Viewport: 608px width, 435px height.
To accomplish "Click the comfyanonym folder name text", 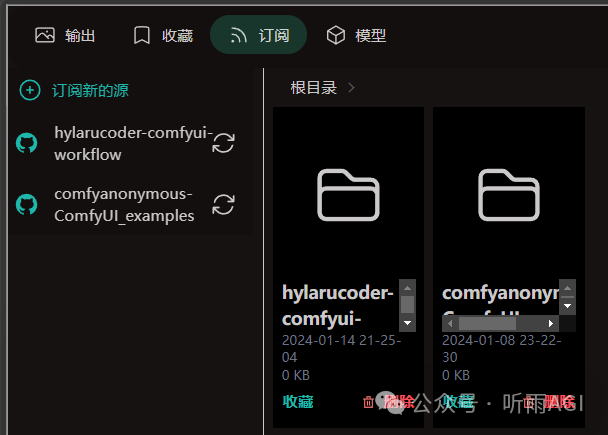I will coord(500,293).
